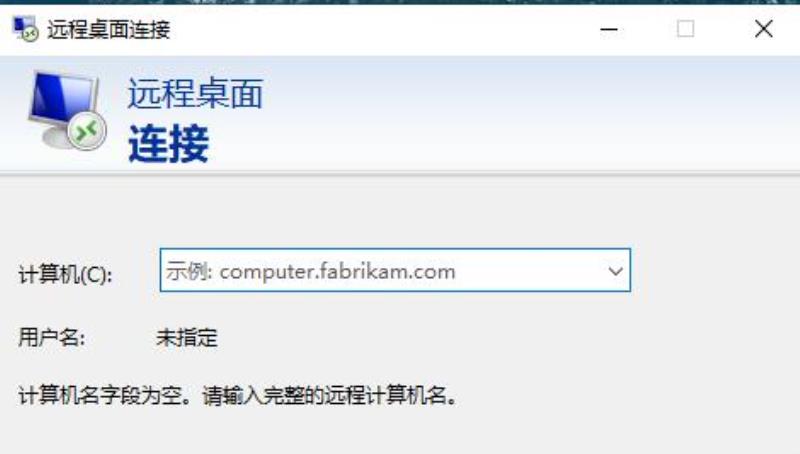Focus the computer name input field
The height and width of the screenshot is (454, 800).
point(395,270)
